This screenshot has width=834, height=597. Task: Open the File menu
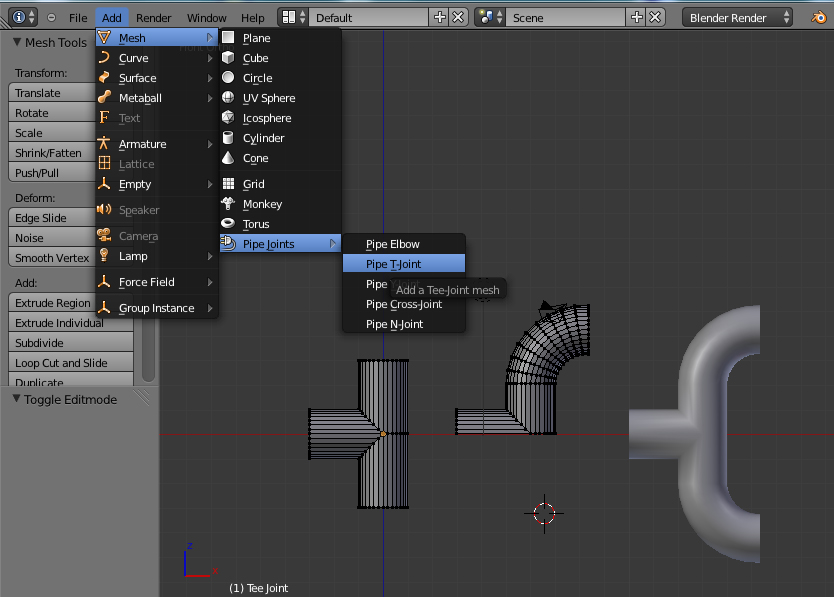coord(78,18)
